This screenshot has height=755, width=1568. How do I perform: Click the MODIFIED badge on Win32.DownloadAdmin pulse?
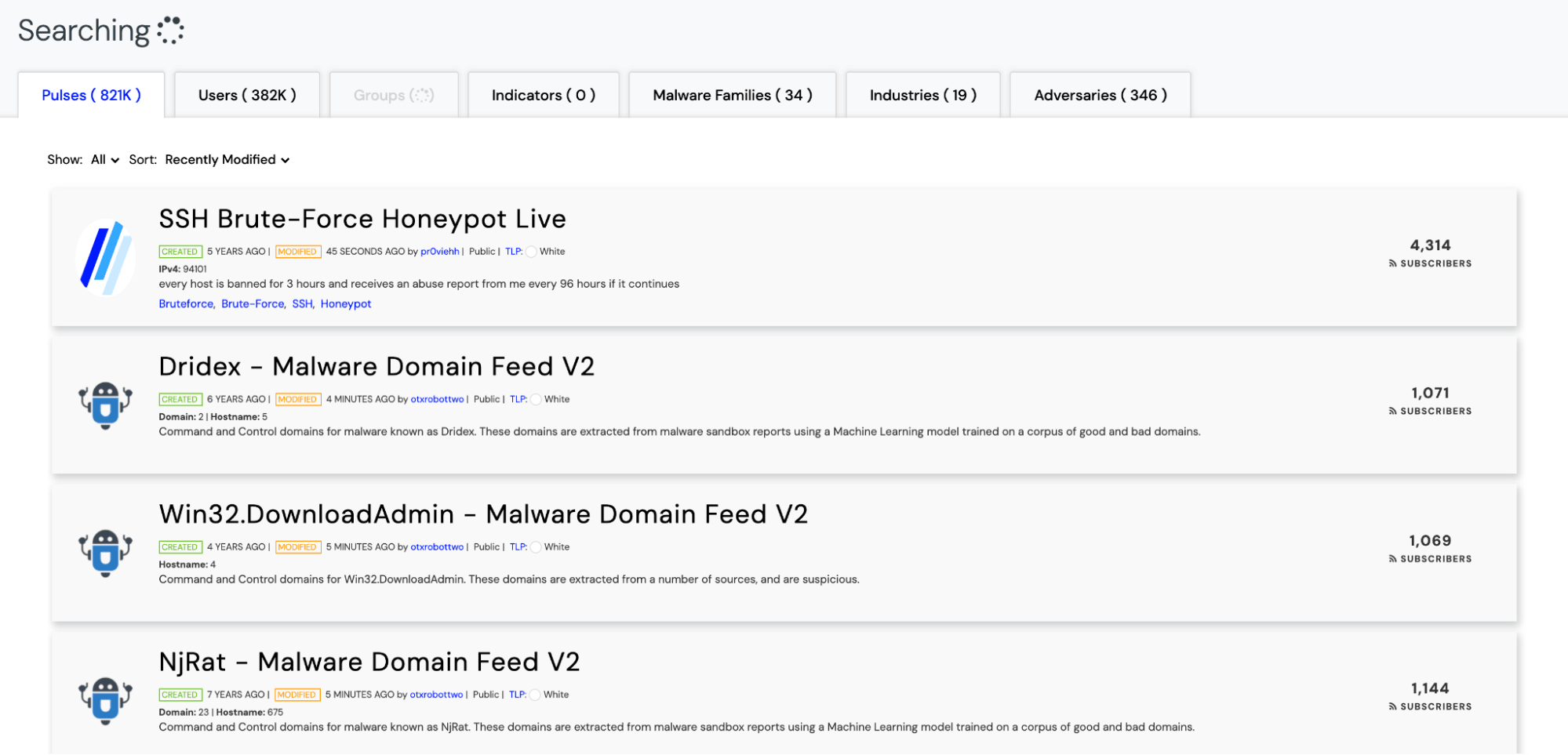(x=298, y=547)
